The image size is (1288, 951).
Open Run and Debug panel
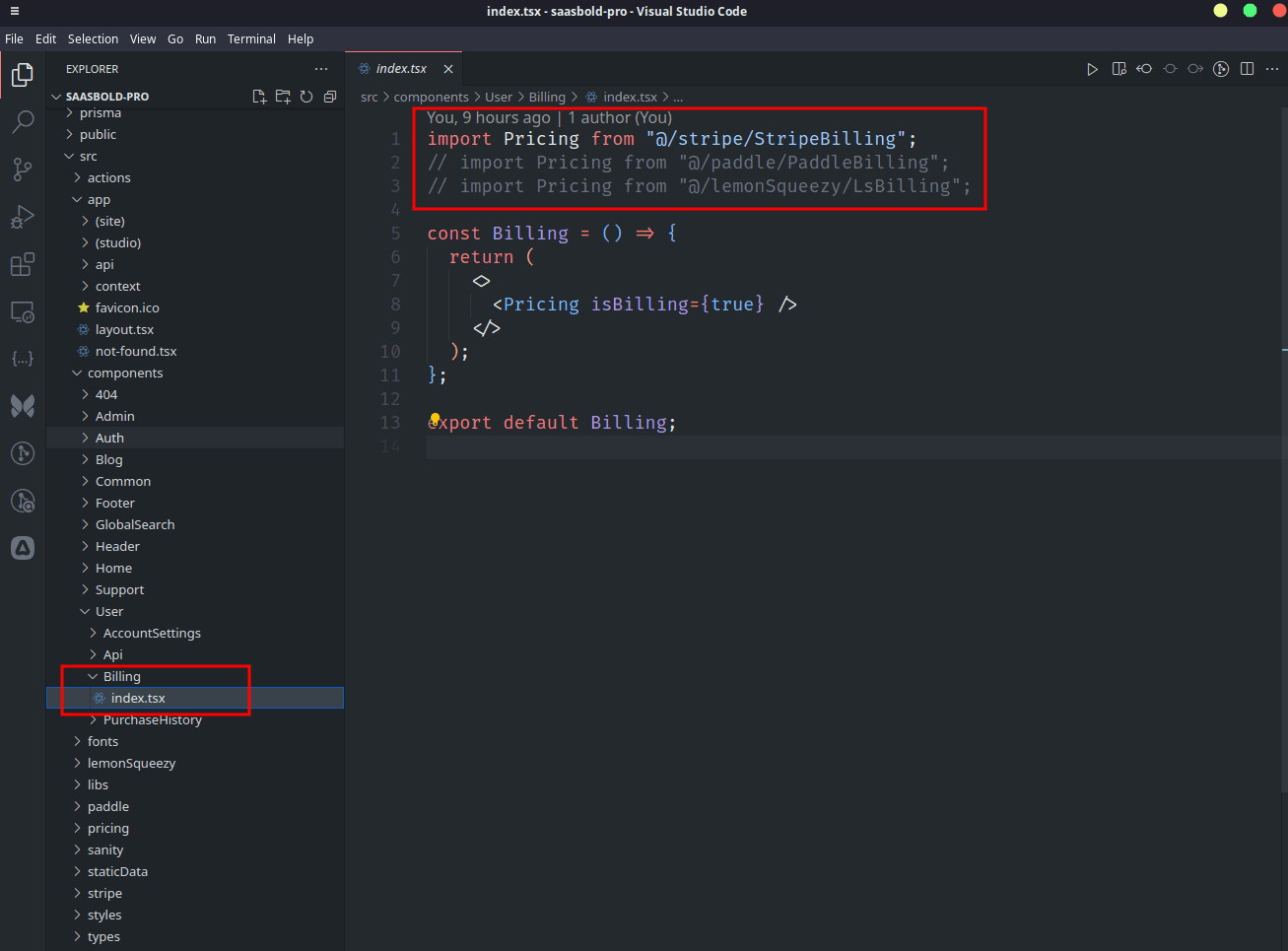(22, 217)
